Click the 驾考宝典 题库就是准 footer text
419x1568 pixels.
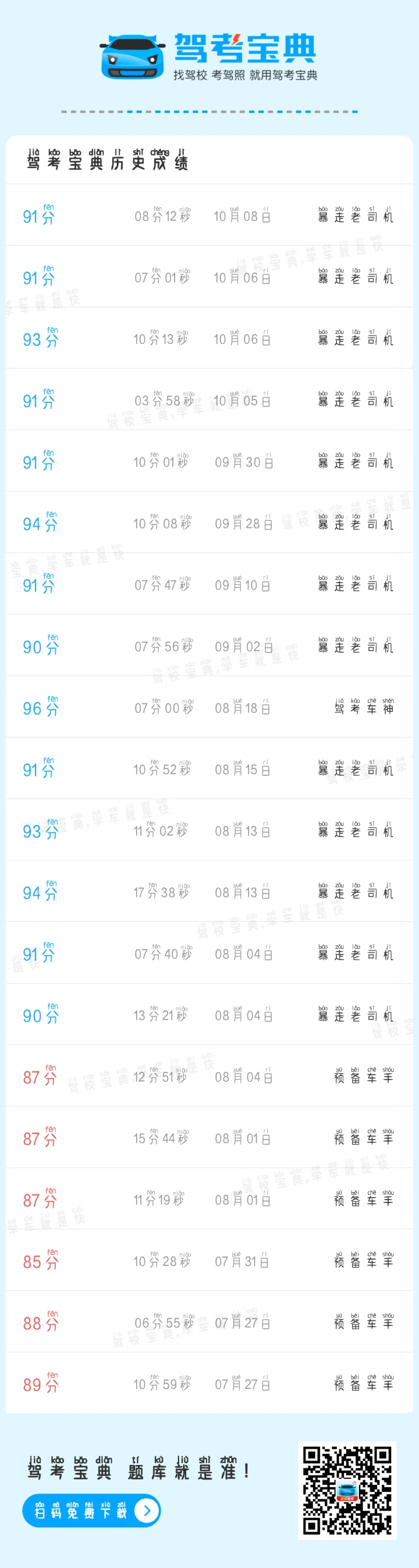(x=138, y=1471)
